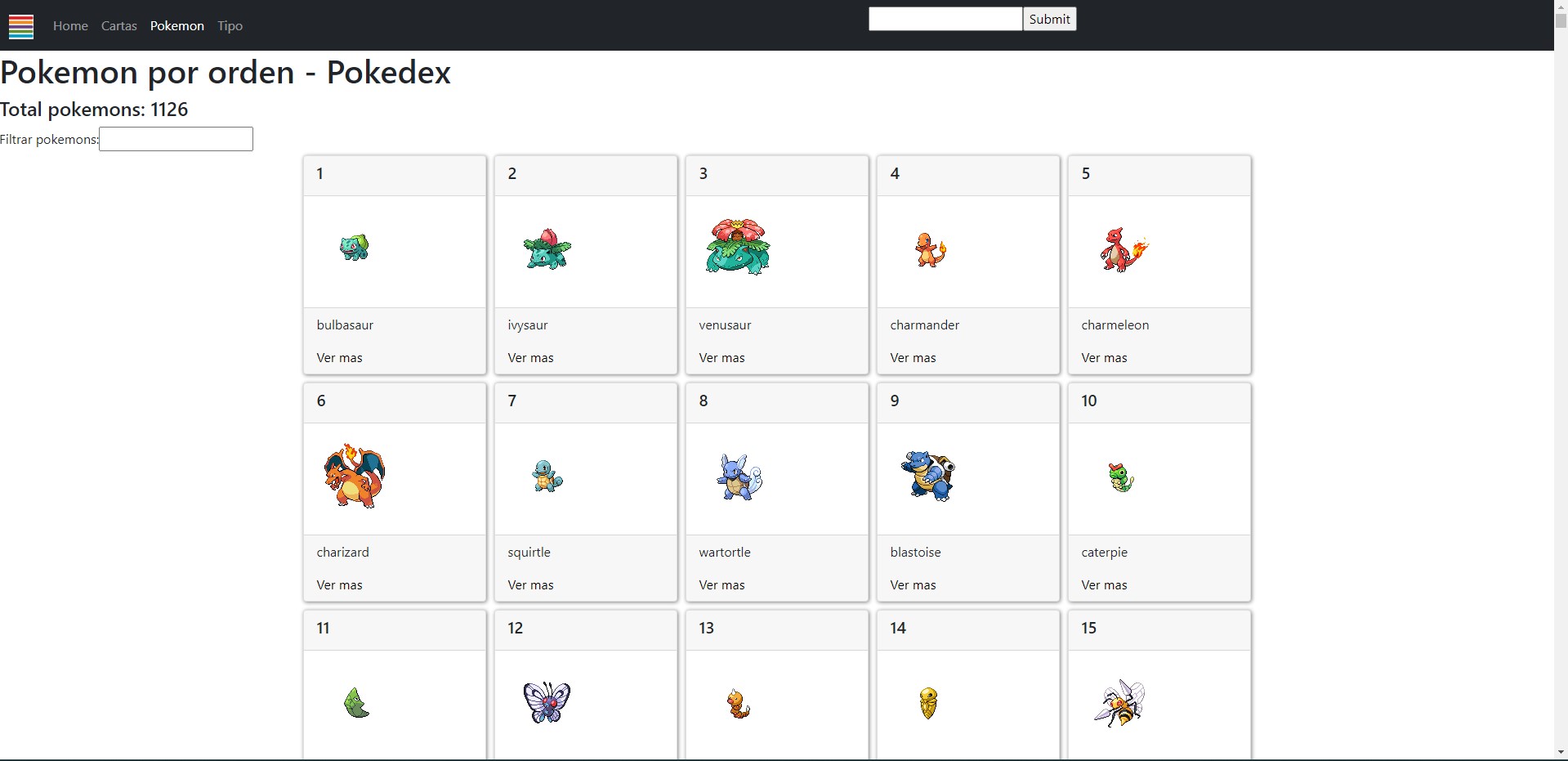Click the striped logo icon in navbar
Screen dimensions: 1568x761
coord(21,26)
